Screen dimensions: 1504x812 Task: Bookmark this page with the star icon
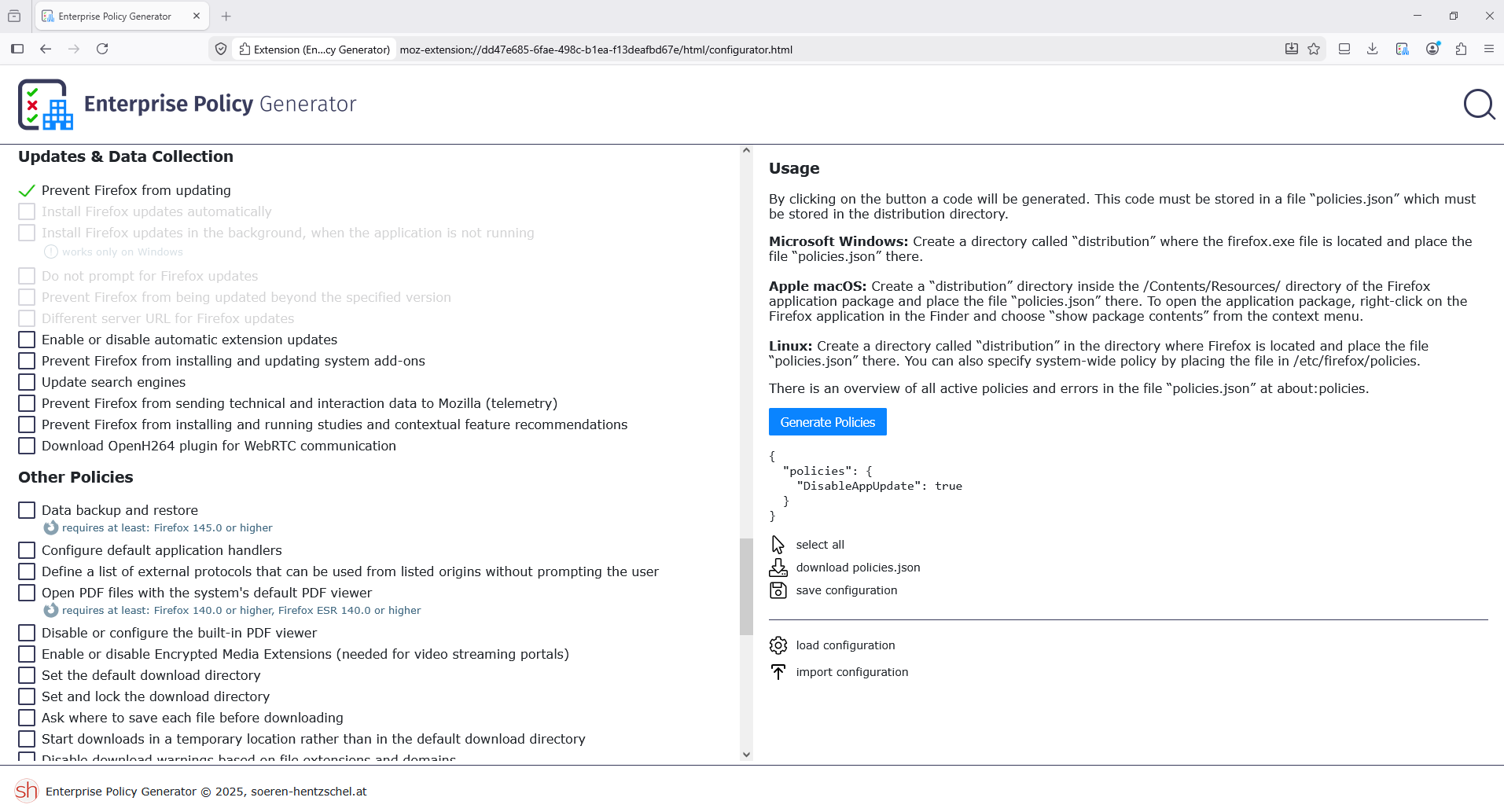[x=1314, y=49]
